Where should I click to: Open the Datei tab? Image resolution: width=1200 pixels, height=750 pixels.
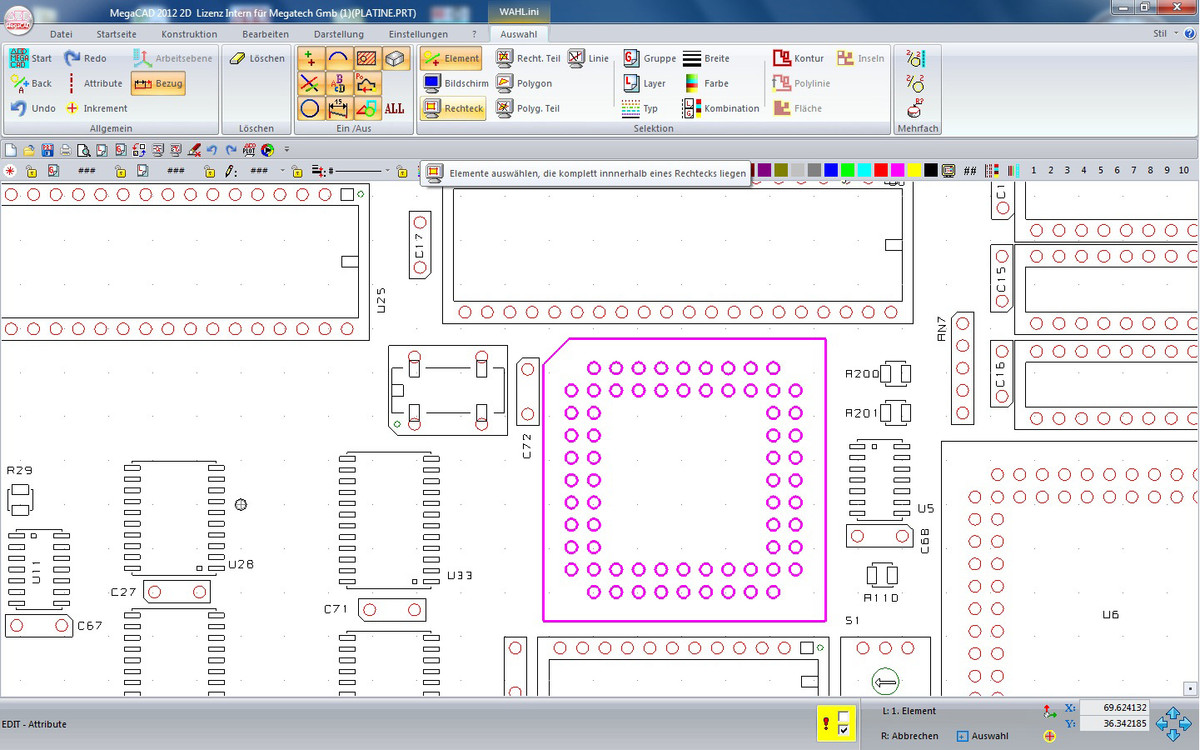(61, 34)
